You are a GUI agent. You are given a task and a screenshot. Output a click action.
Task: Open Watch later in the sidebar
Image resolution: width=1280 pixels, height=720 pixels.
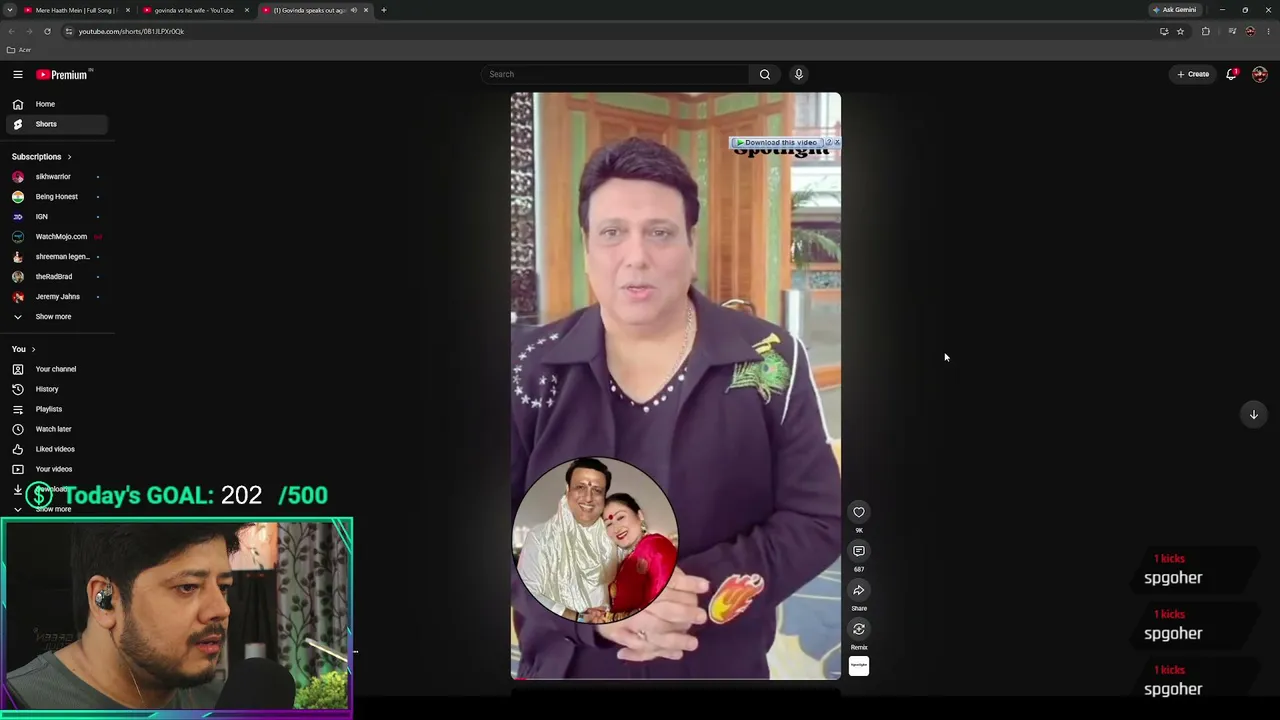pos(58,429)
